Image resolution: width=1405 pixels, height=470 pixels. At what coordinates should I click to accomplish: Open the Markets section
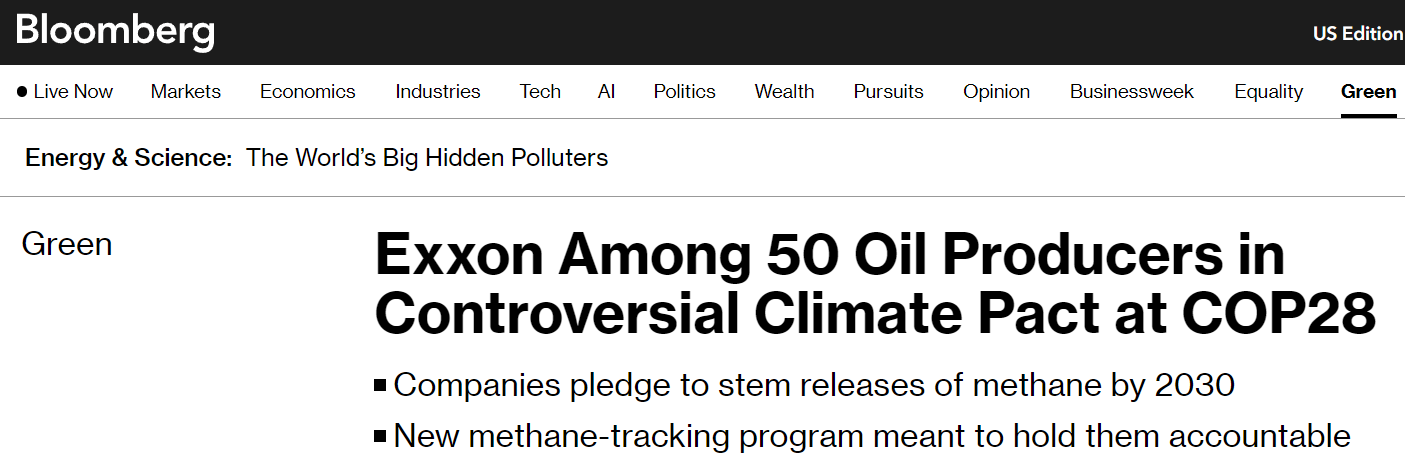point(186,92)
